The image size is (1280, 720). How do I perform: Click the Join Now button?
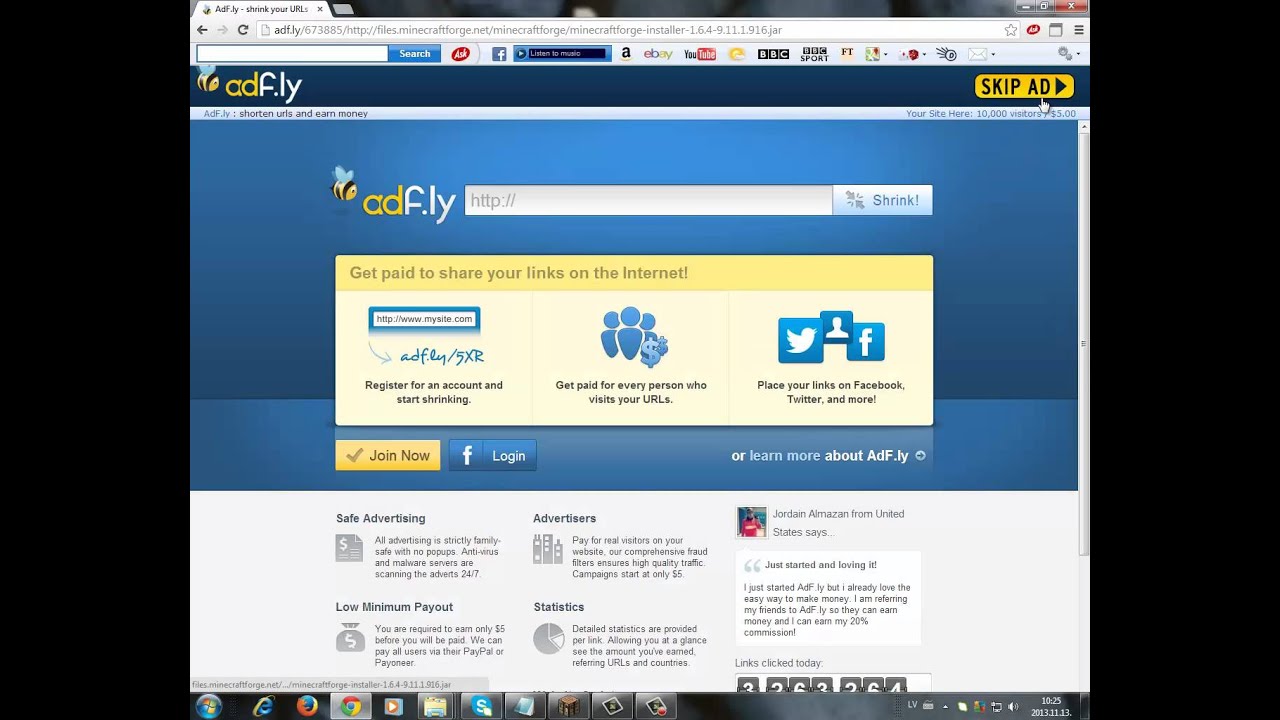388,455
